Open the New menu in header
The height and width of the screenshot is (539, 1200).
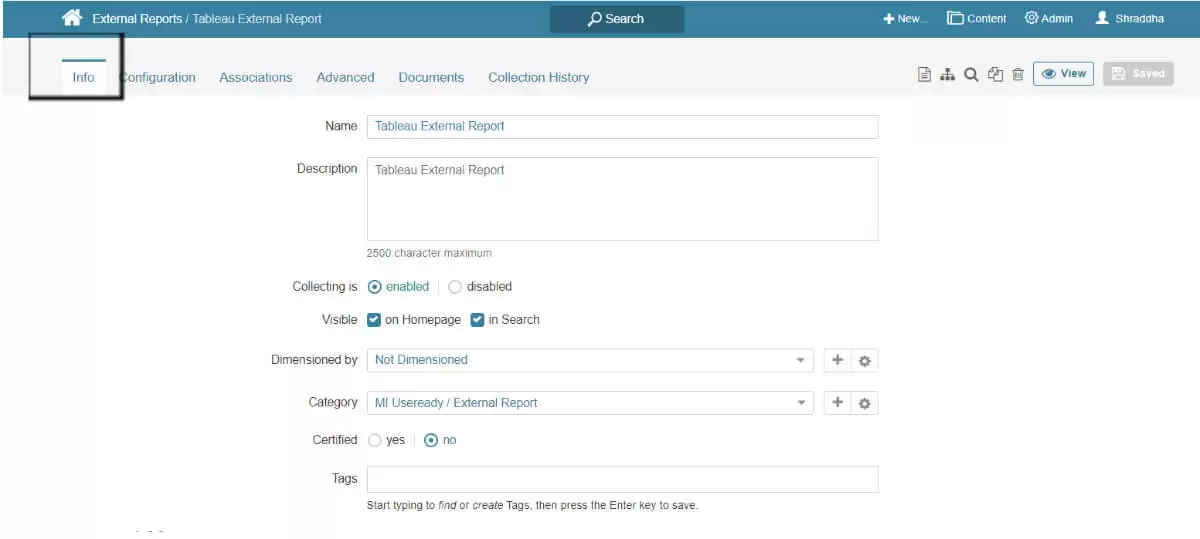(x=905, y=18)
